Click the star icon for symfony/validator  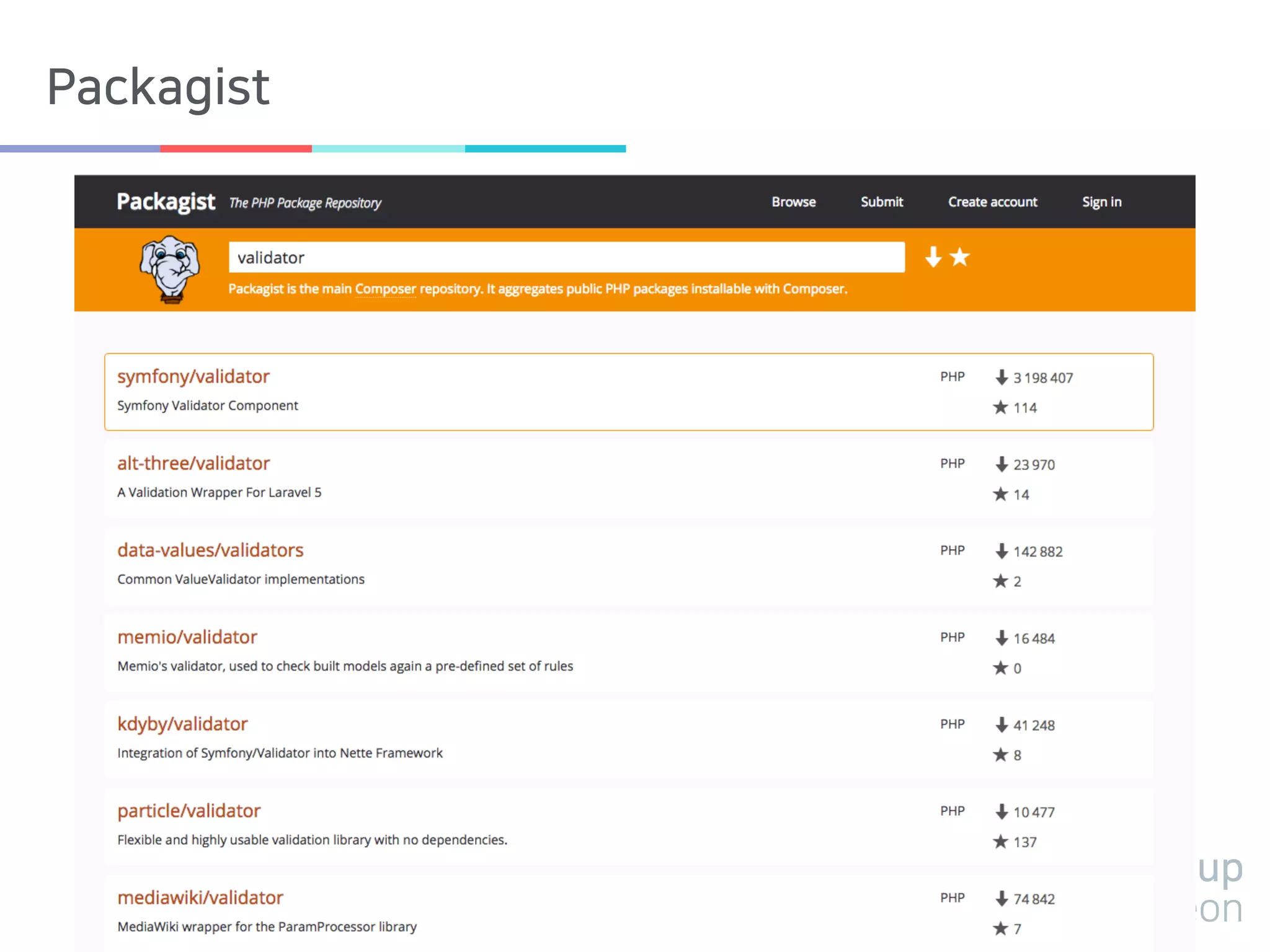(x=1000, y=407)
